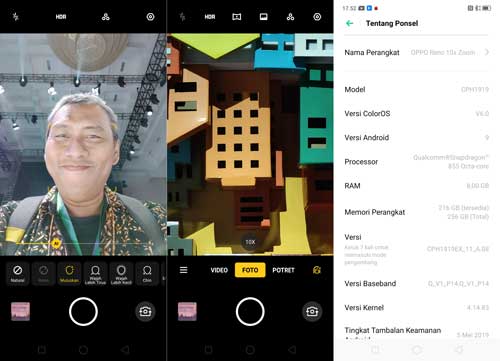Switch to VIDEO mode

[219, 270]
